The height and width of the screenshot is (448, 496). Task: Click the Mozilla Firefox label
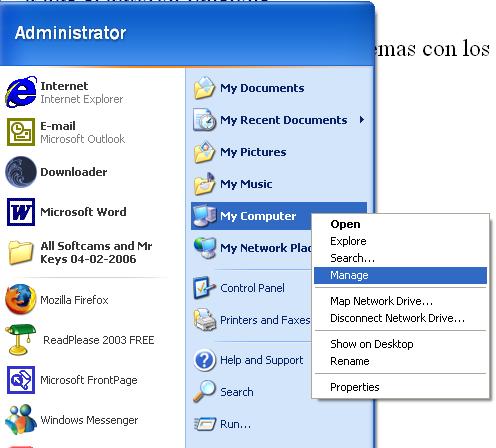tap(74, 300)
